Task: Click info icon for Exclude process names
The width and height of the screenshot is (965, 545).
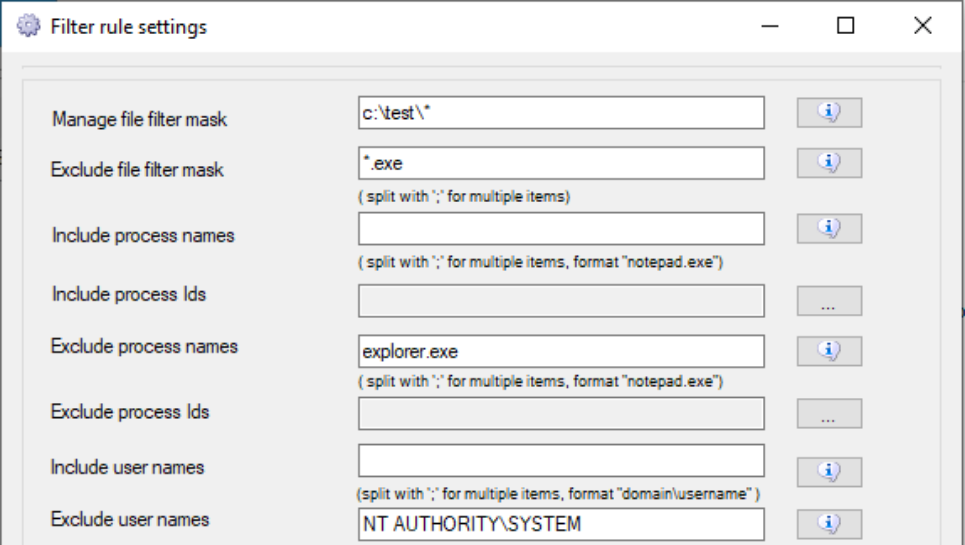Action: [829, 351]
